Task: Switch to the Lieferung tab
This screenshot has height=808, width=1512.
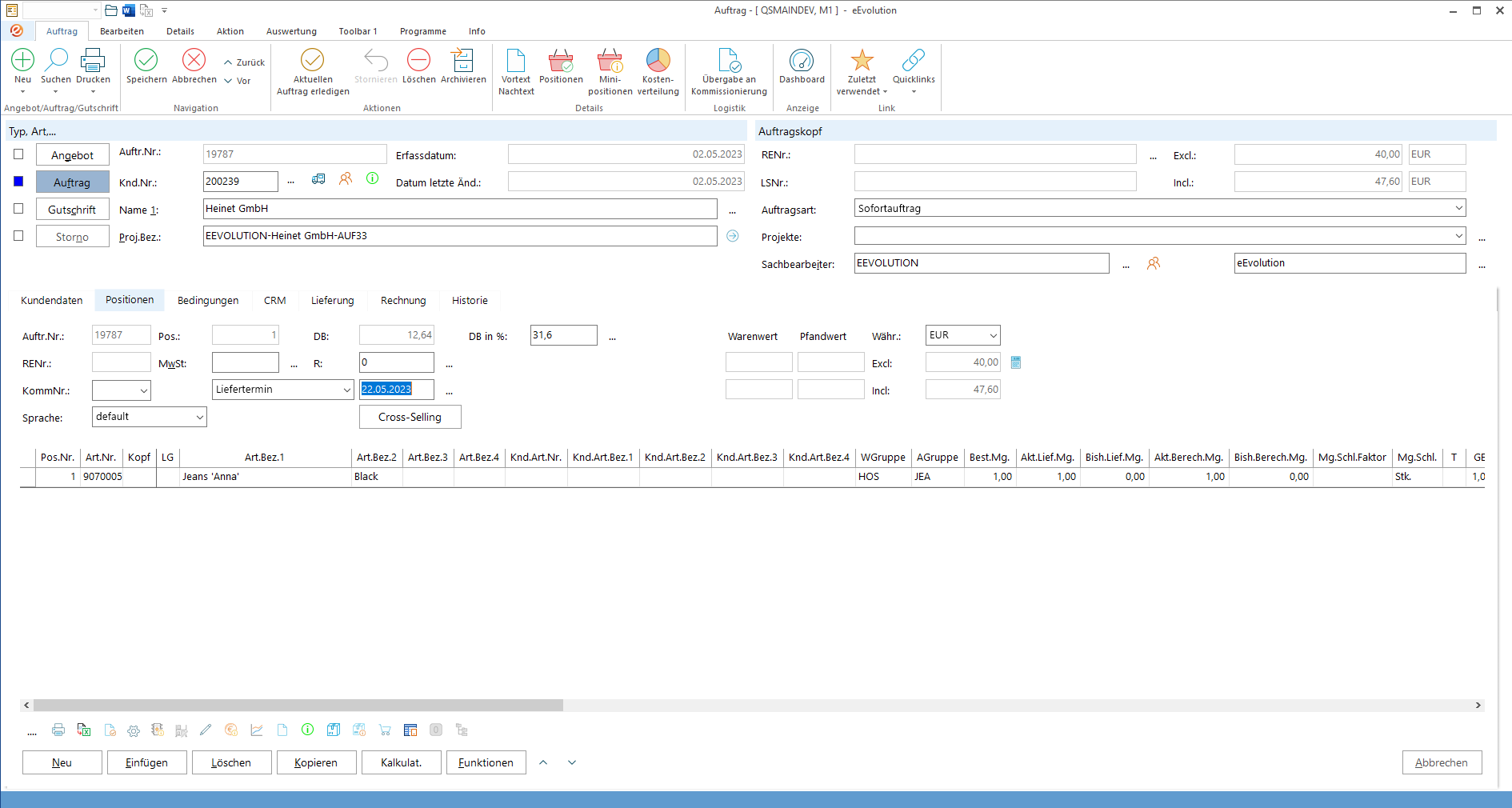Action: [x=333, y=300]
